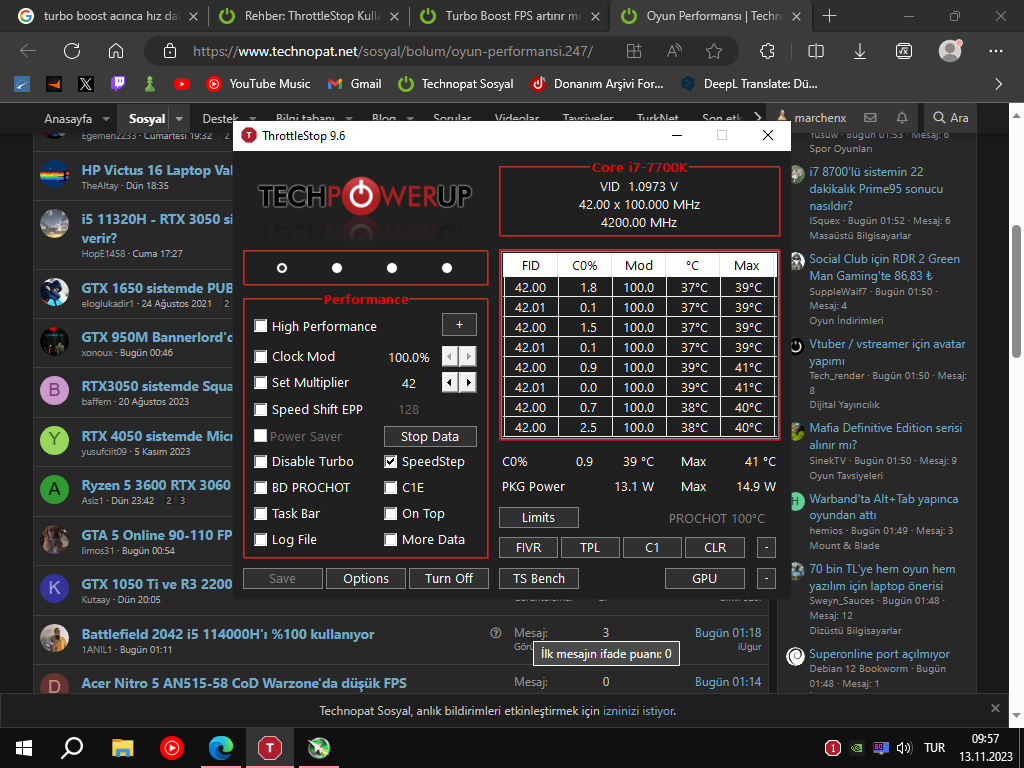Image resolution: width=1024 pixels, height=768 pixels.
Task: Click the browser refresh icon
Action: (x=72, y=51)
